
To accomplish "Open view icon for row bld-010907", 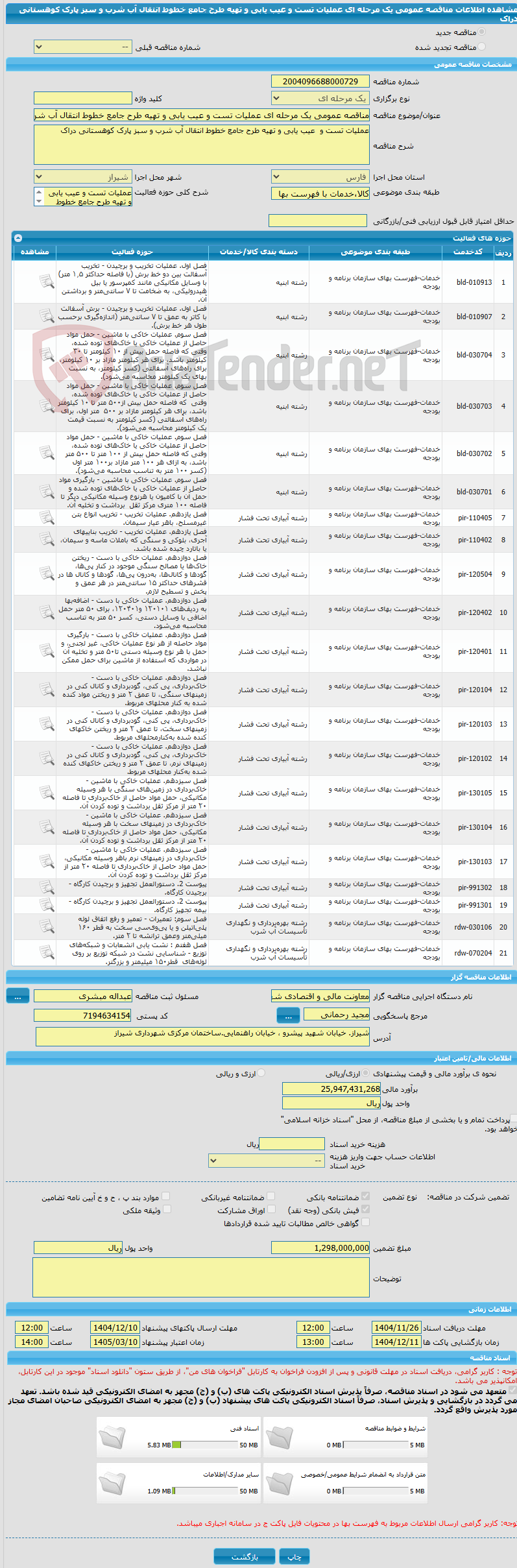I will click(46, 316).
